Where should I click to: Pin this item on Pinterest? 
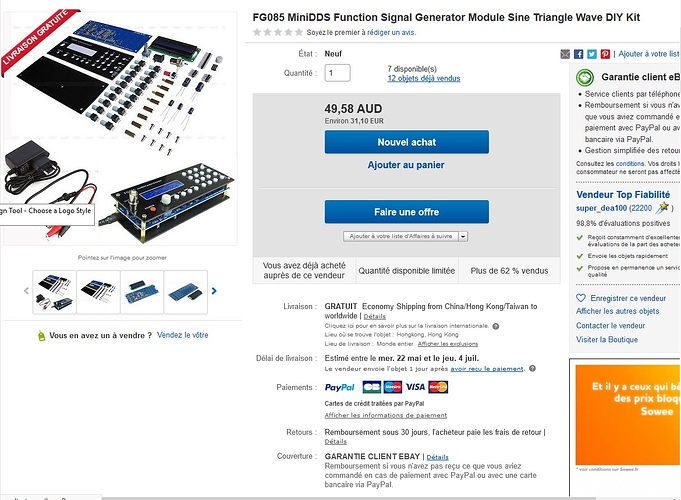[x=605, y=54]
